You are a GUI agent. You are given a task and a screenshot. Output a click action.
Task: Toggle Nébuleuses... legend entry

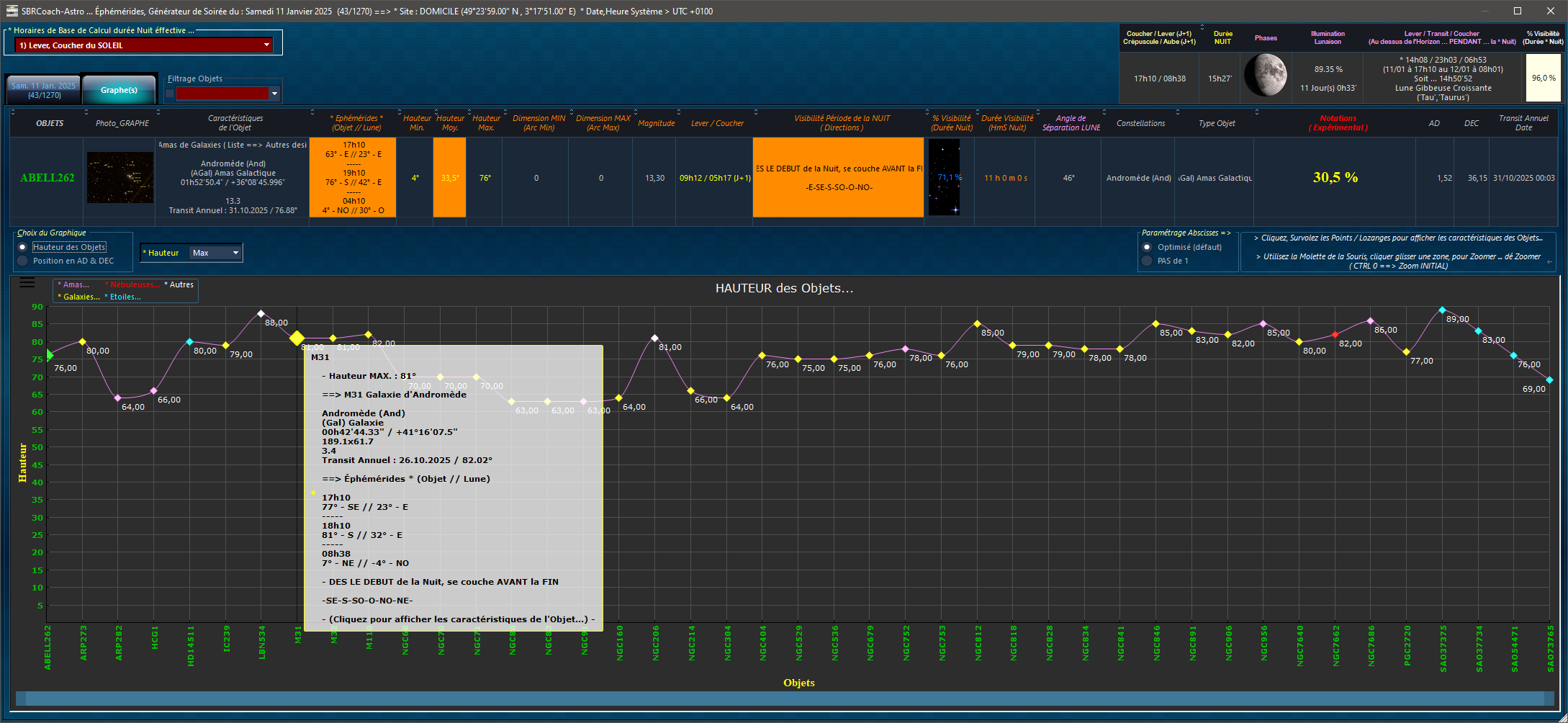point(132,285)
